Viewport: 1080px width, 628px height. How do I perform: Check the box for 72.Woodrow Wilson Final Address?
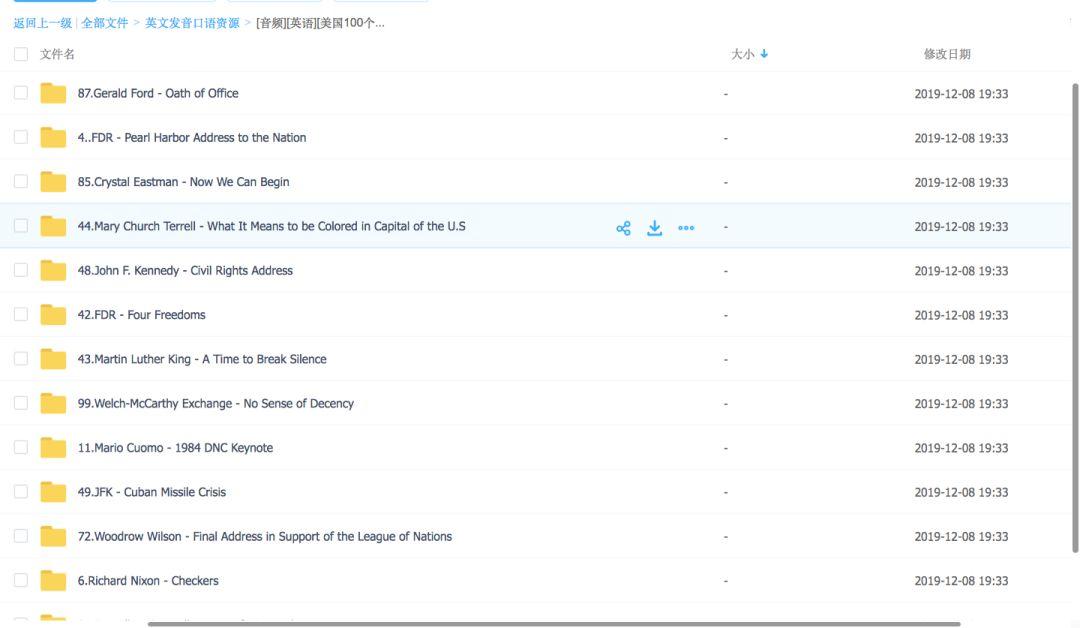click(x=21, y=536)
